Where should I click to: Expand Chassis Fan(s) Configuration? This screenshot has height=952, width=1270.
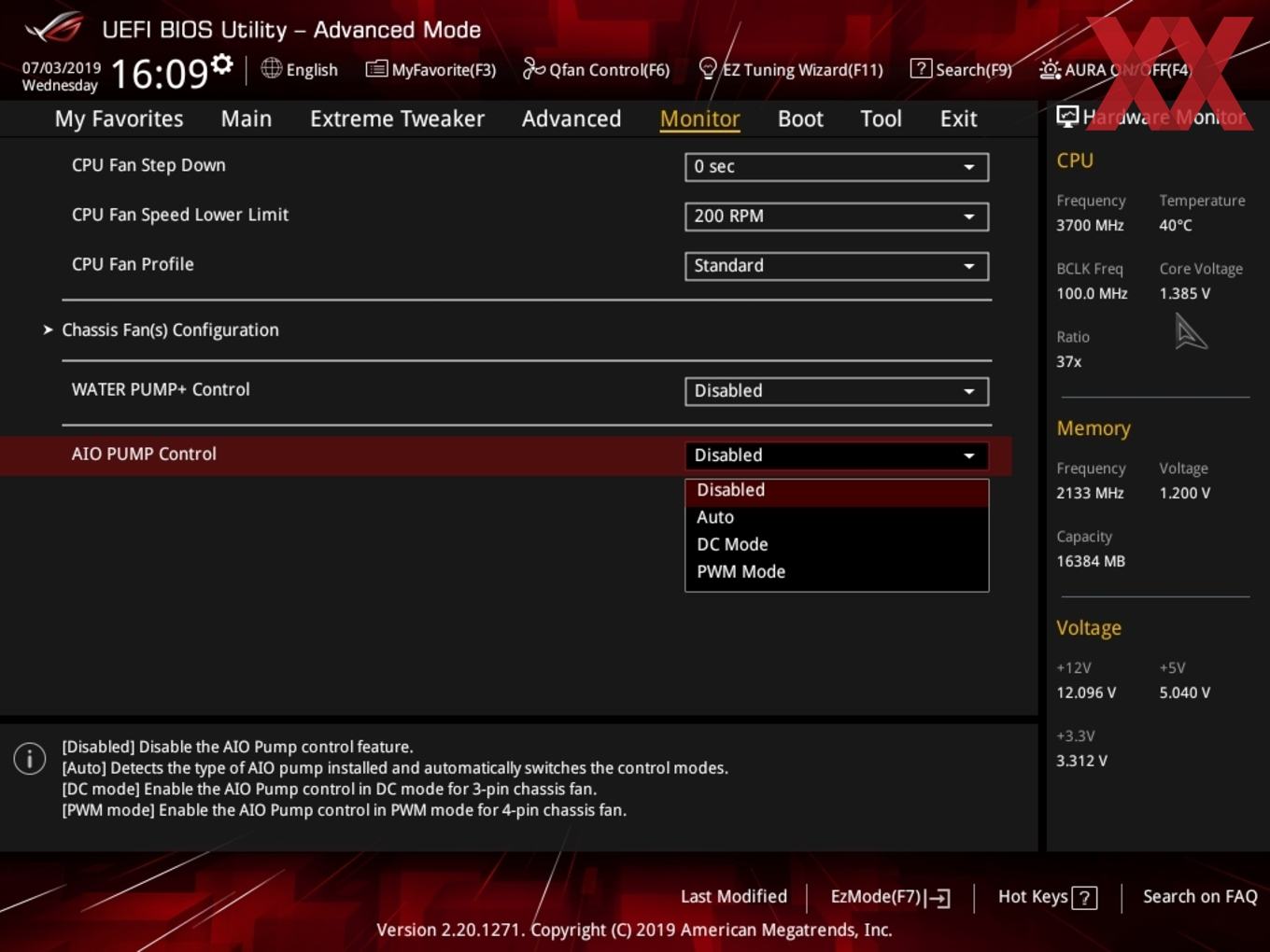(x=170, y=329)
